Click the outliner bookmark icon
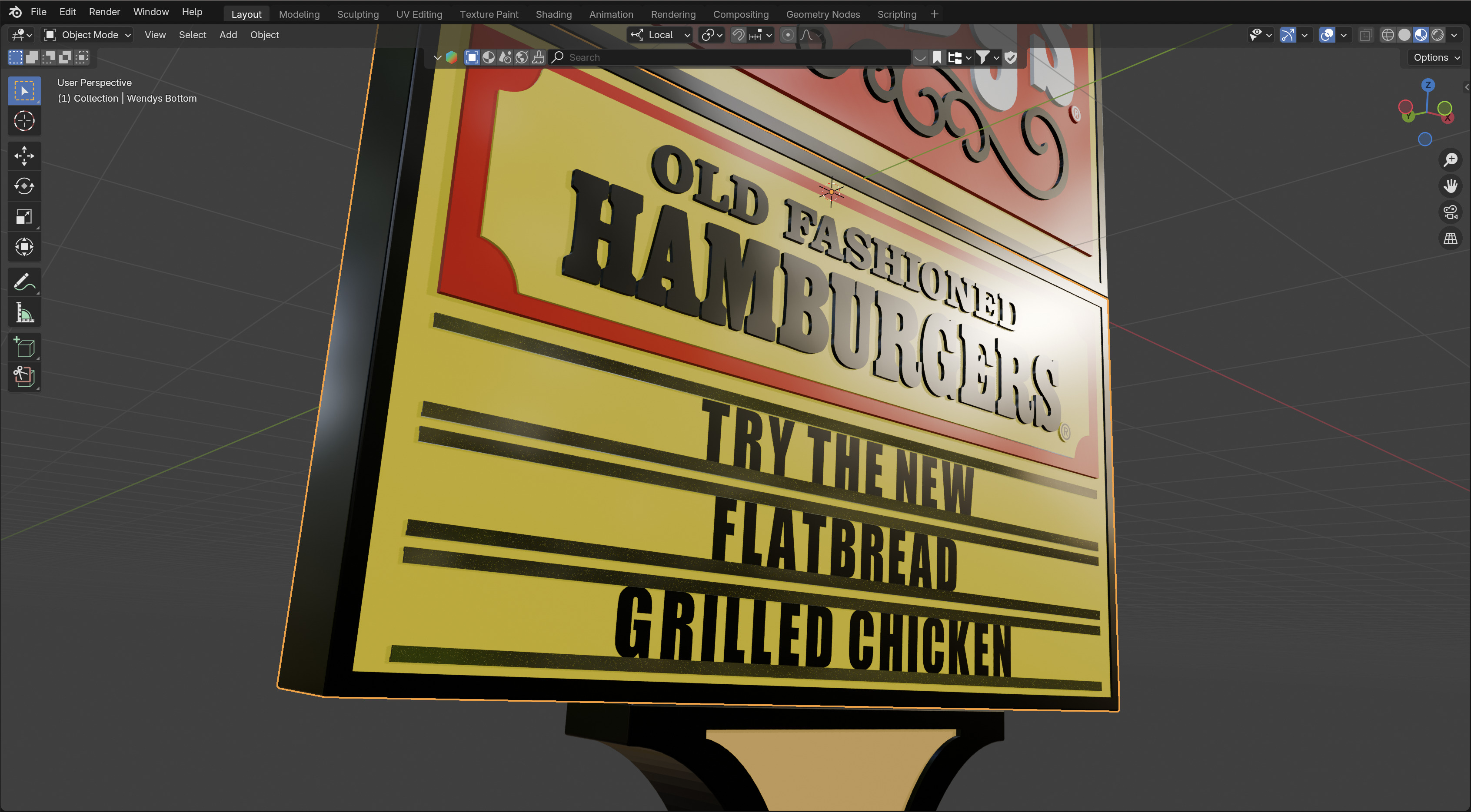Image resolution: width=1471 pixels, height=812 pixels. 937,57
